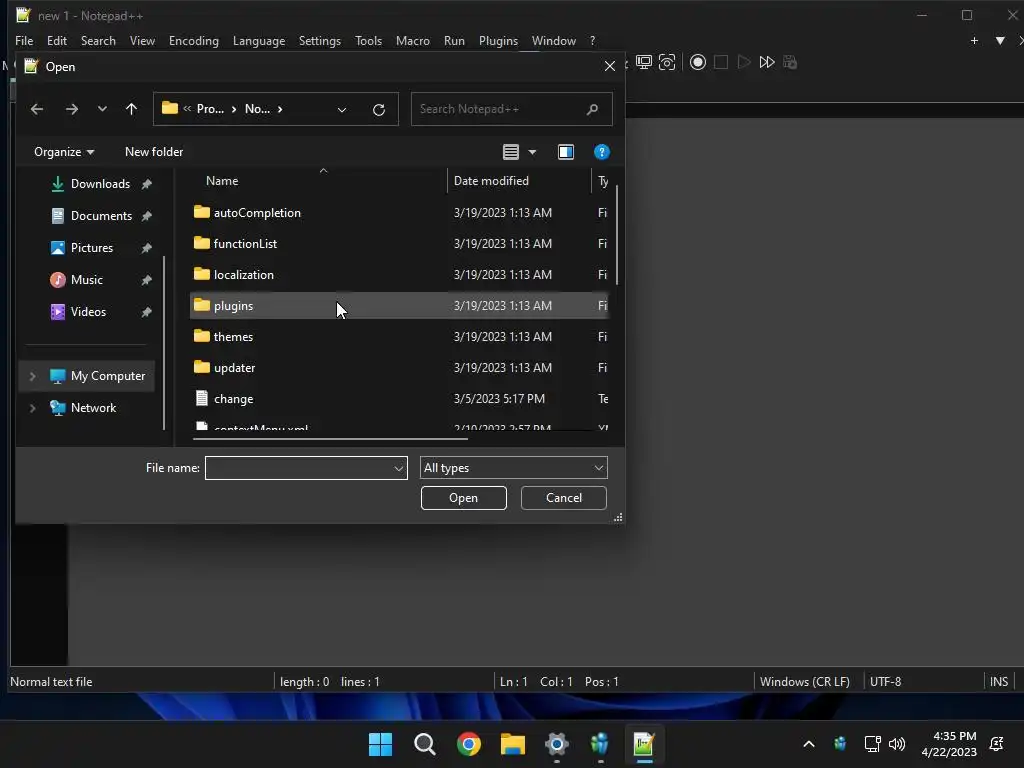
Task: Open view options dropdown arrow
Action: [x=532, y=152]
